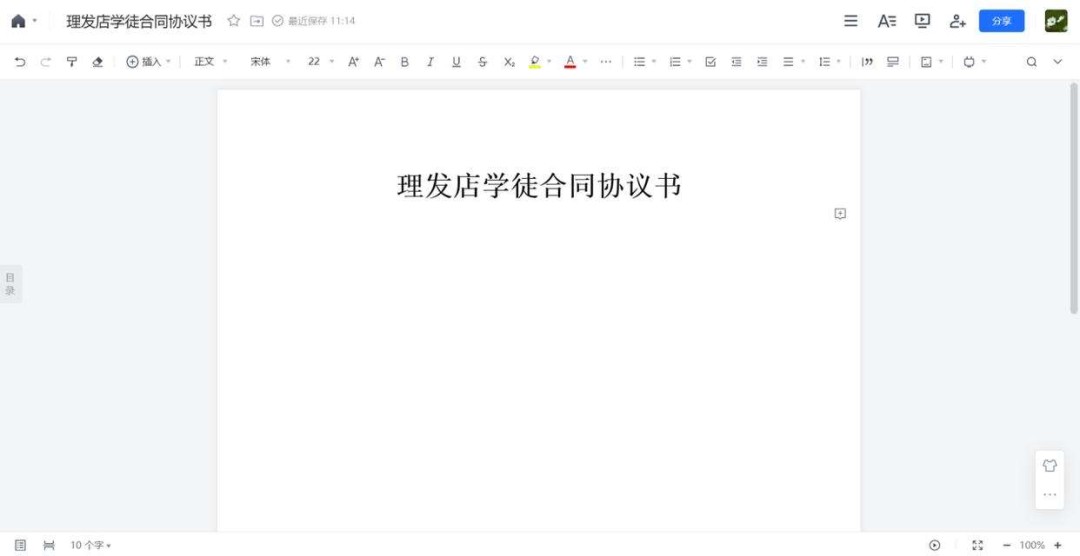Add a comment beside the heading
Image resolution: width=1080 pixels, height=556 pixels.
[840, 214]
